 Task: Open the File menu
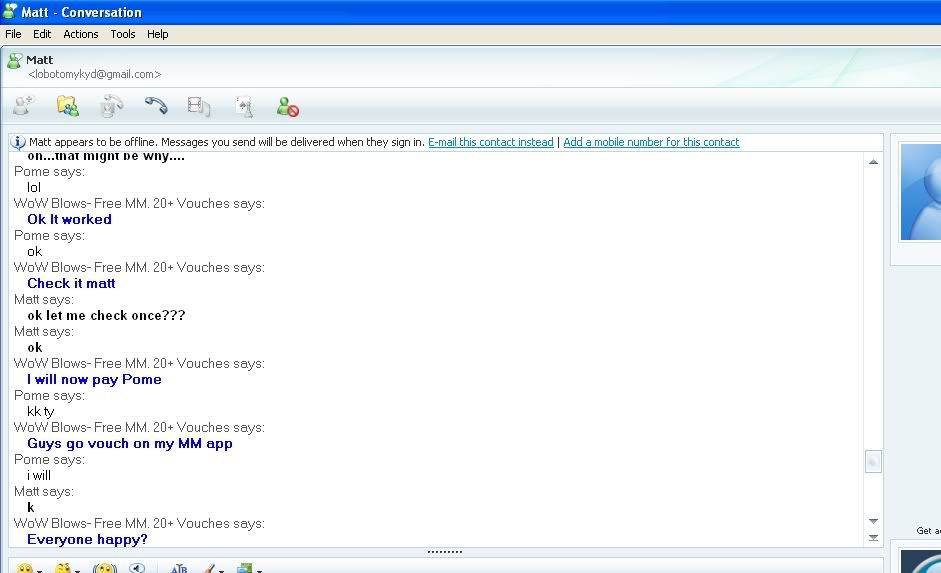point(13,34)
